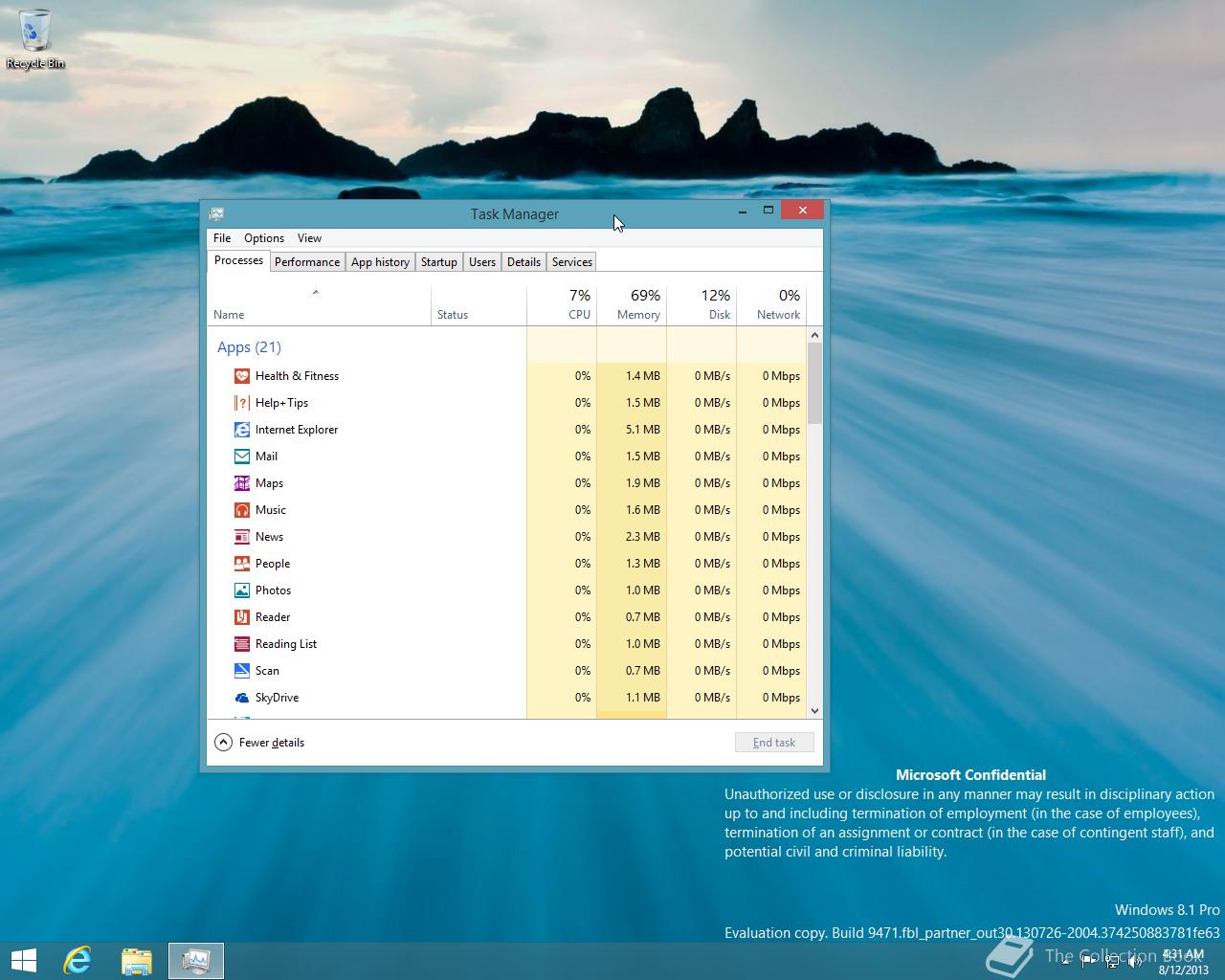Click the End task button

tap(774, 742)
